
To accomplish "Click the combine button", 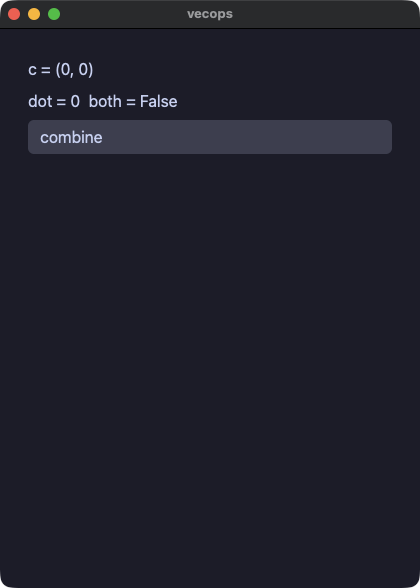I will [x=210, y=137].
